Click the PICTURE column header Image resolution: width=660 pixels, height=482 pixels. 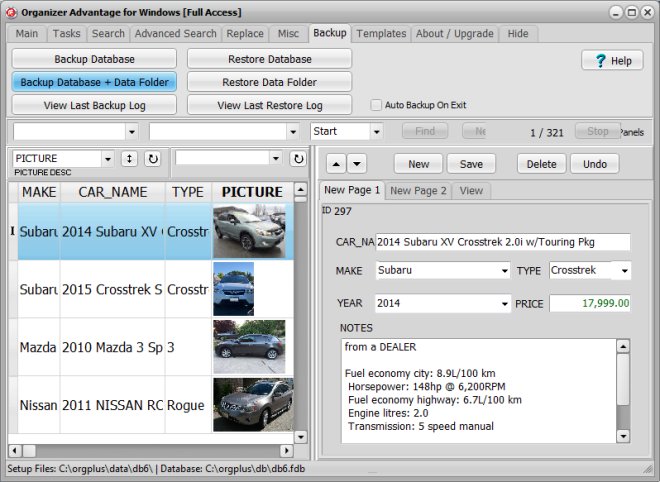(252, 192)
